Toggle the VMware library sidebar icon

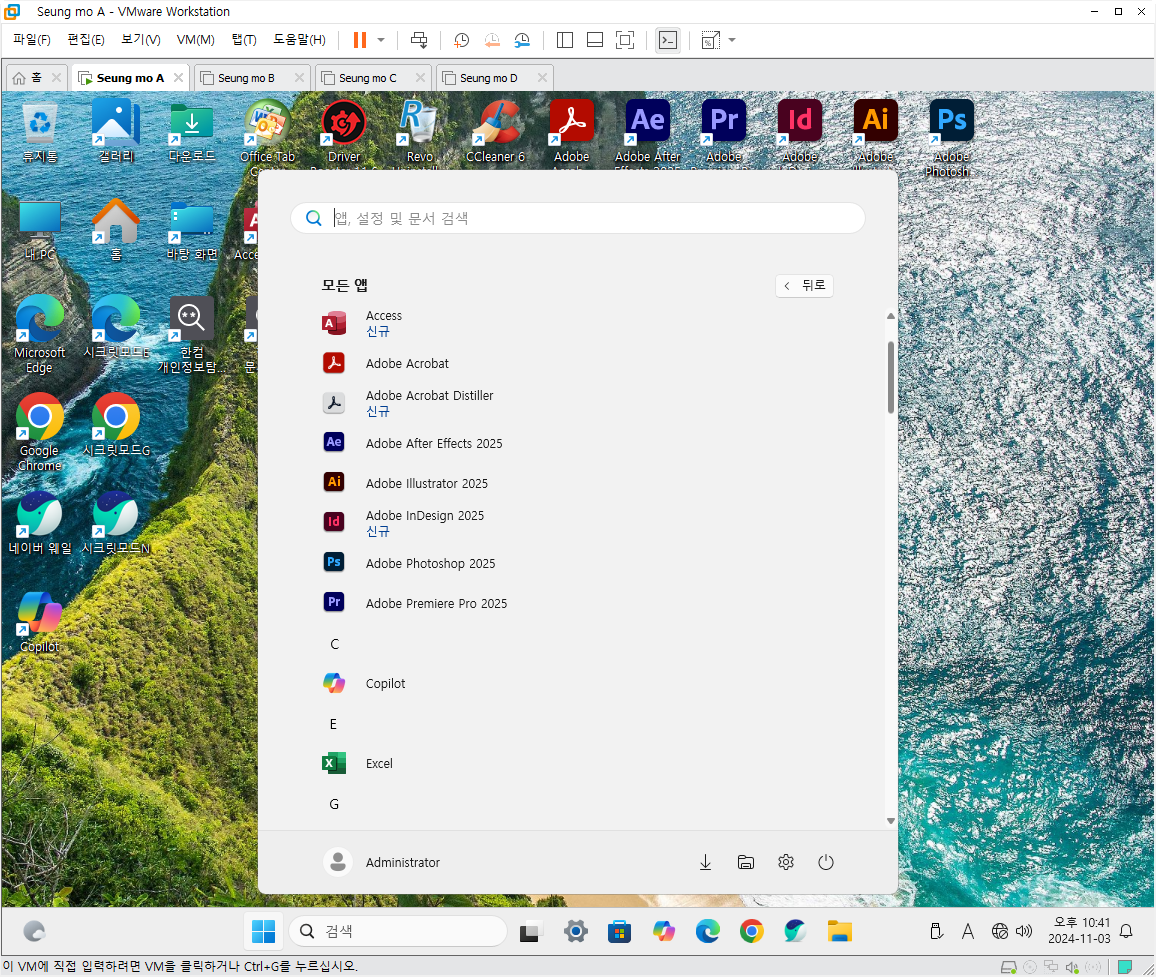[x=565, y=40]
